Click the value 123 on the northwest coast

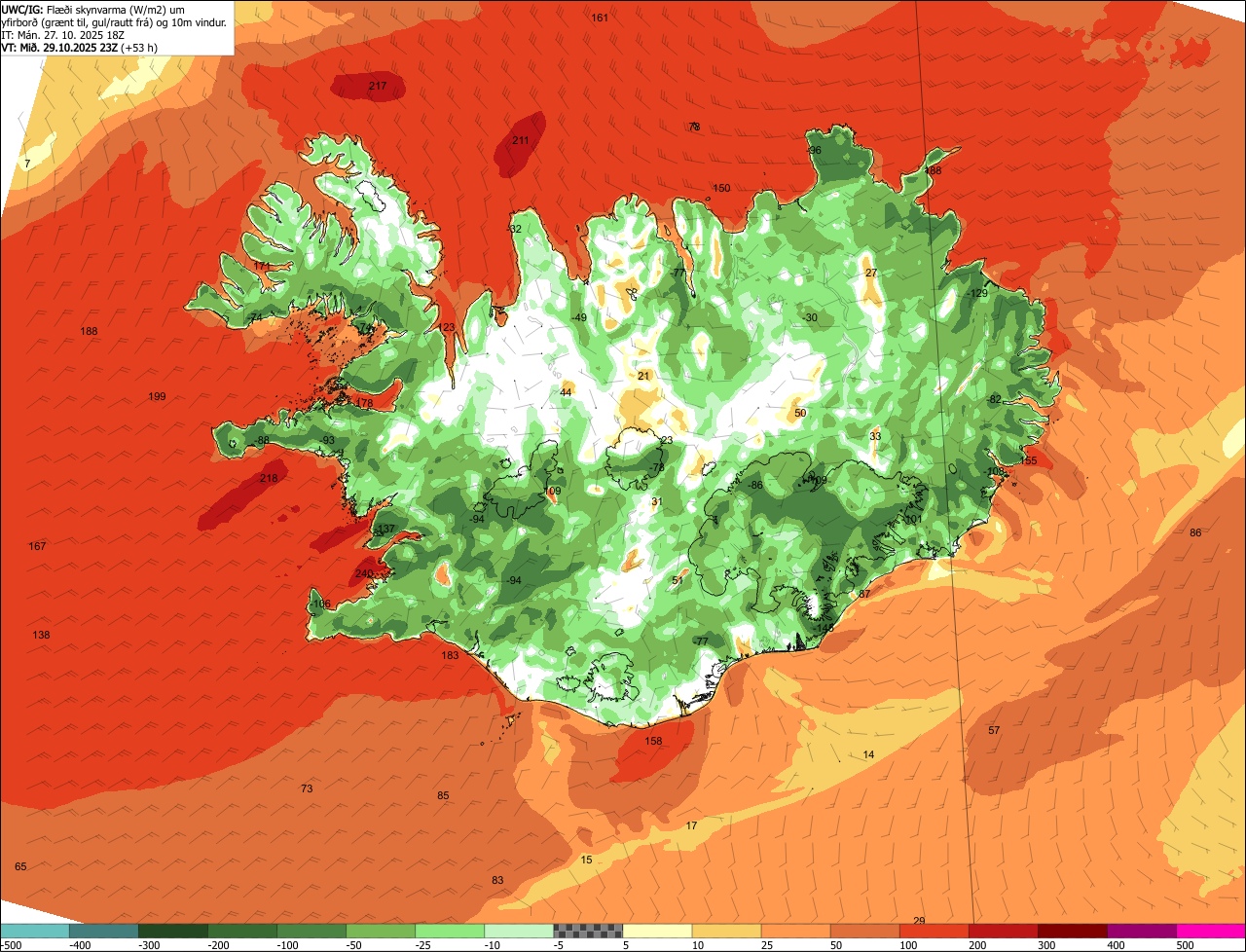[x=446, y=327]
